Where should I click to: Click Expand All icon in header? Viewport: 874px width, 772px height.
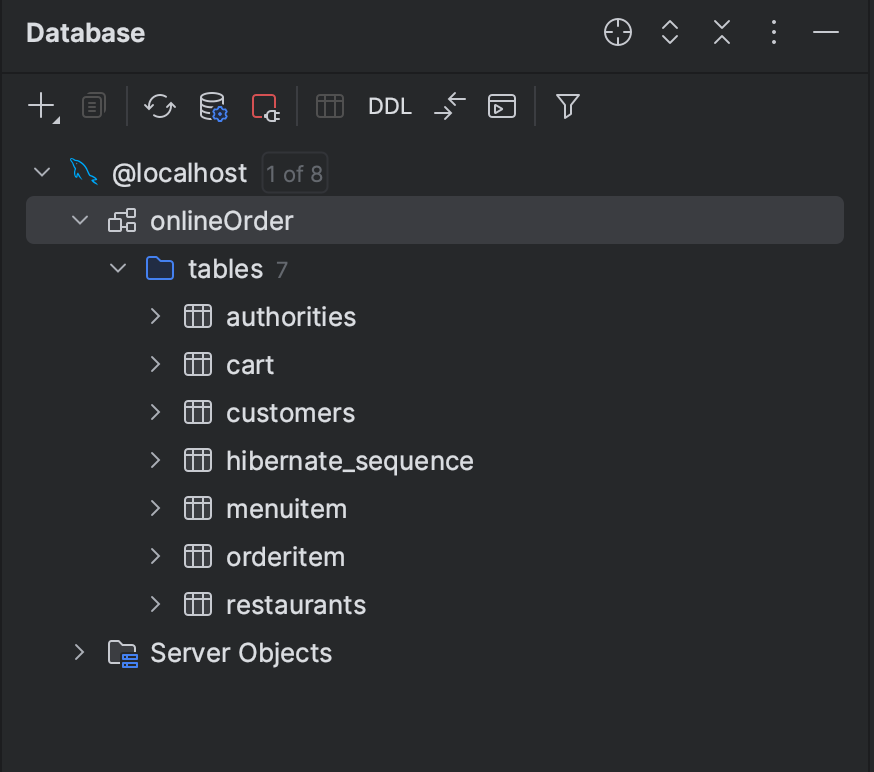tap(670, 33)
